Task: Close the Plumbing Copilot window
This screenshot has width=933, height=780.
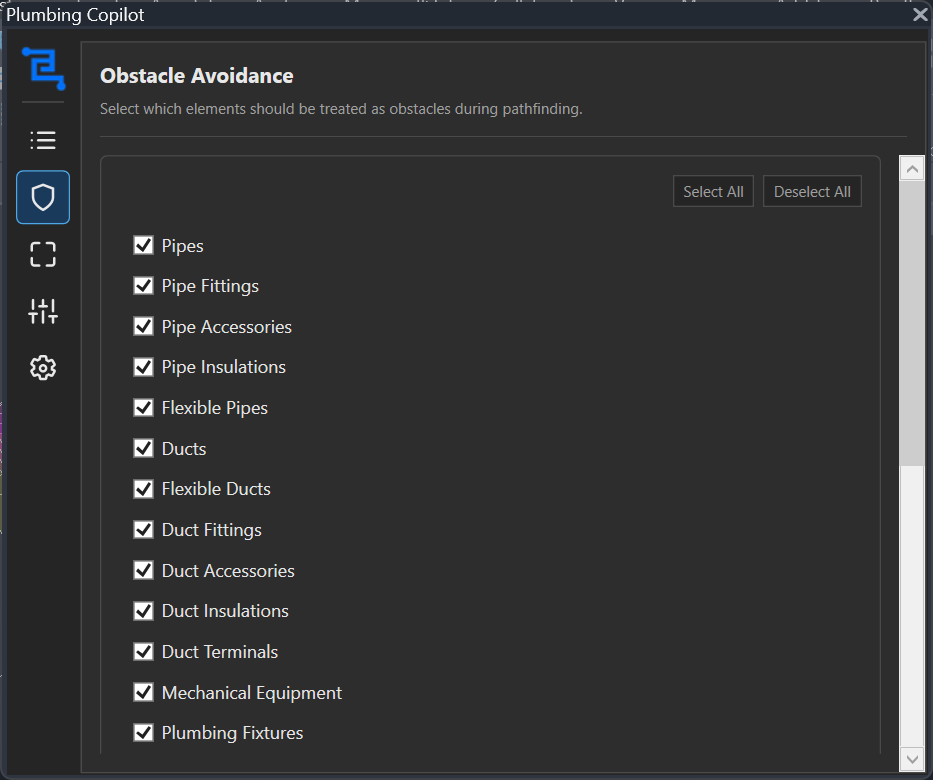Action: [x=920, y=15]
